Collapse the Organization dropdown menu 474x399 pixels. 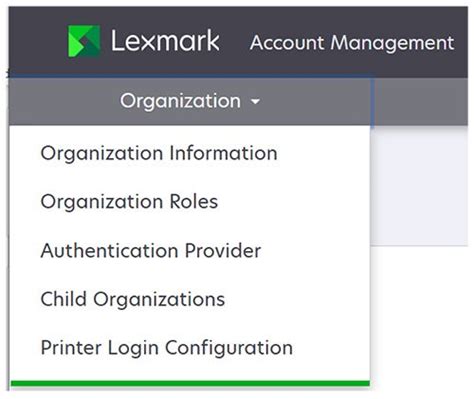click(190, 101)
